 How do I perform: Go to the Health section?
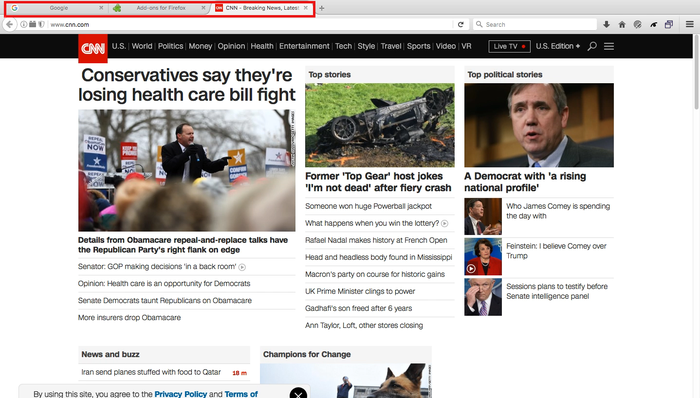(x=262, y=46)
